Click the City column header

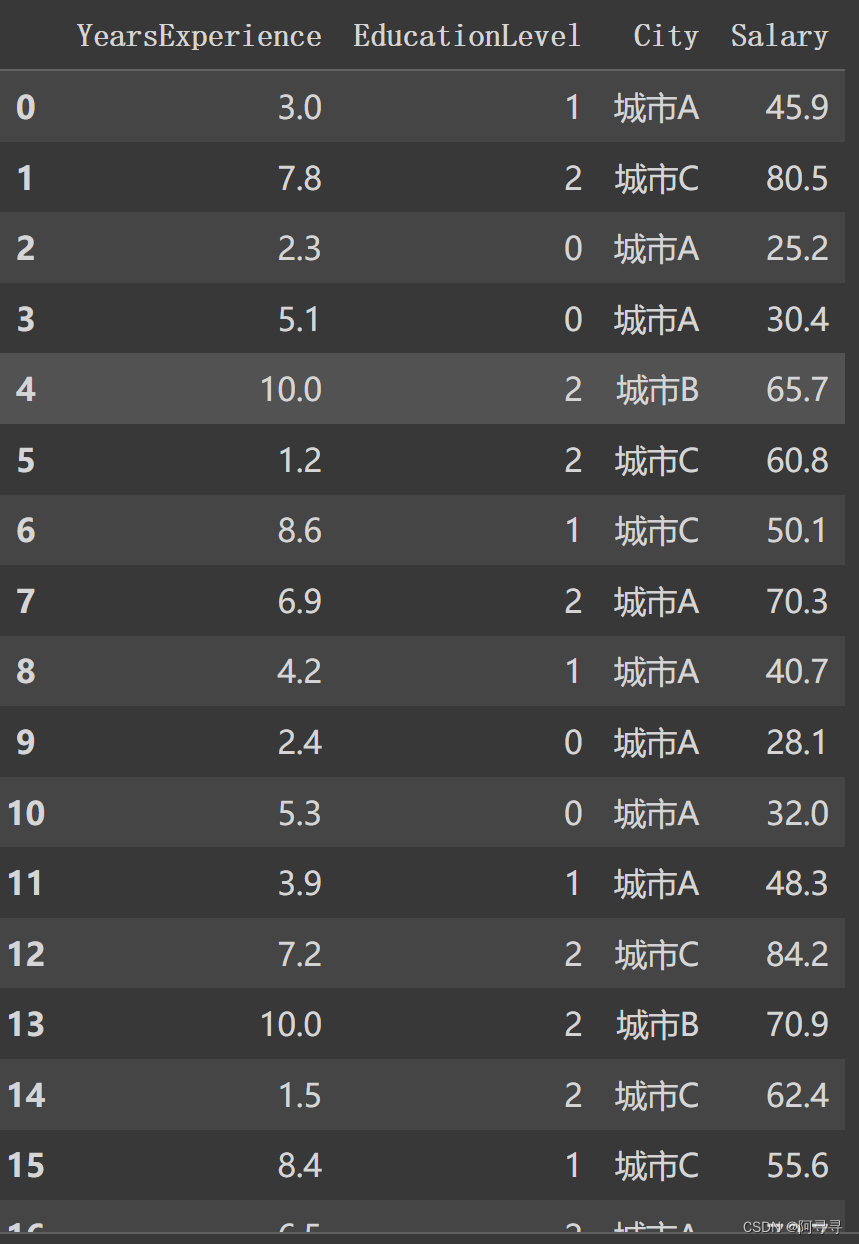click(x=666, y=37)
